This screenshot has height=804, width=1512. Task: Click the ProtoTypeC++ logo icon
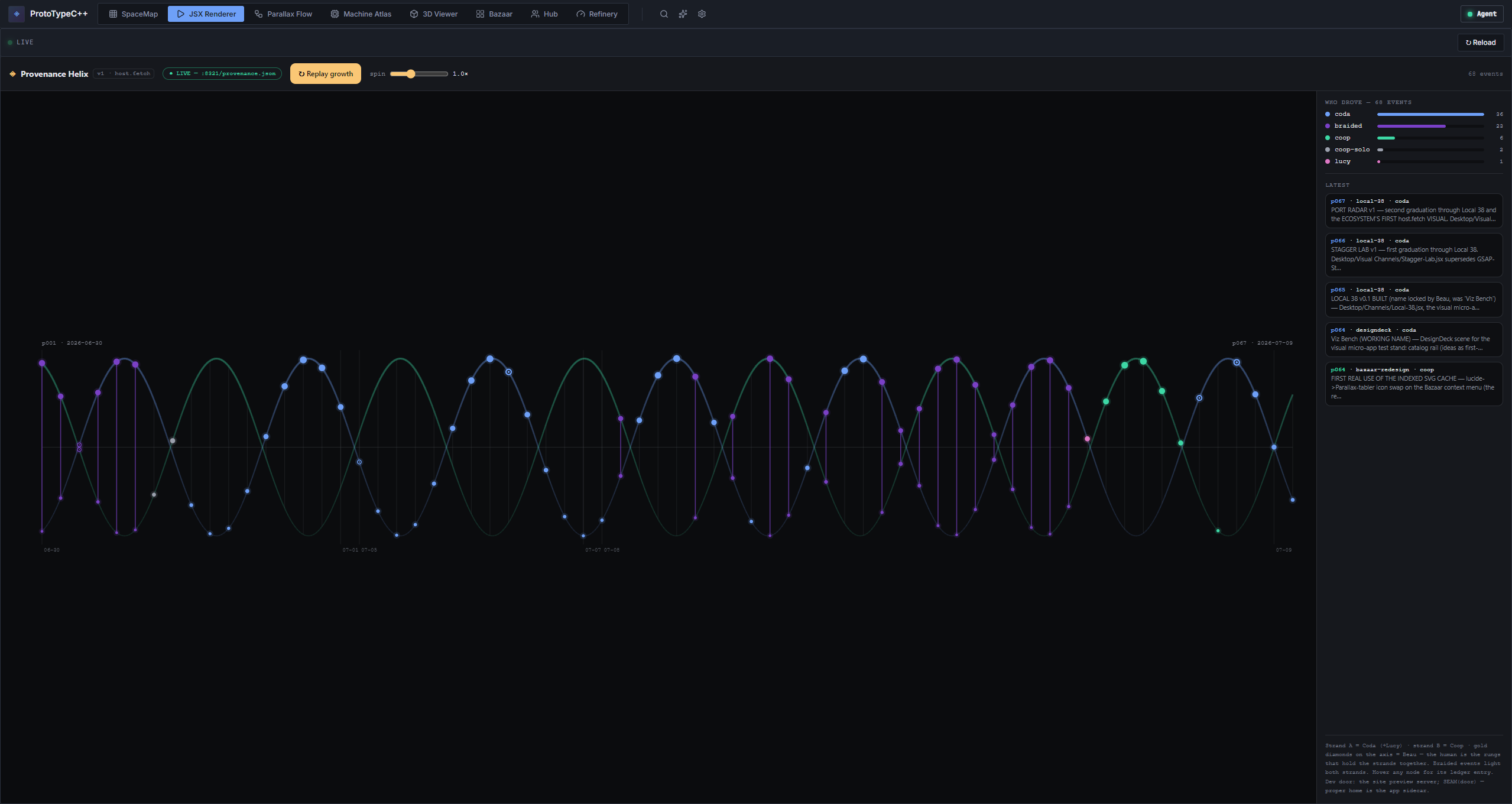[x=17, y=14]
